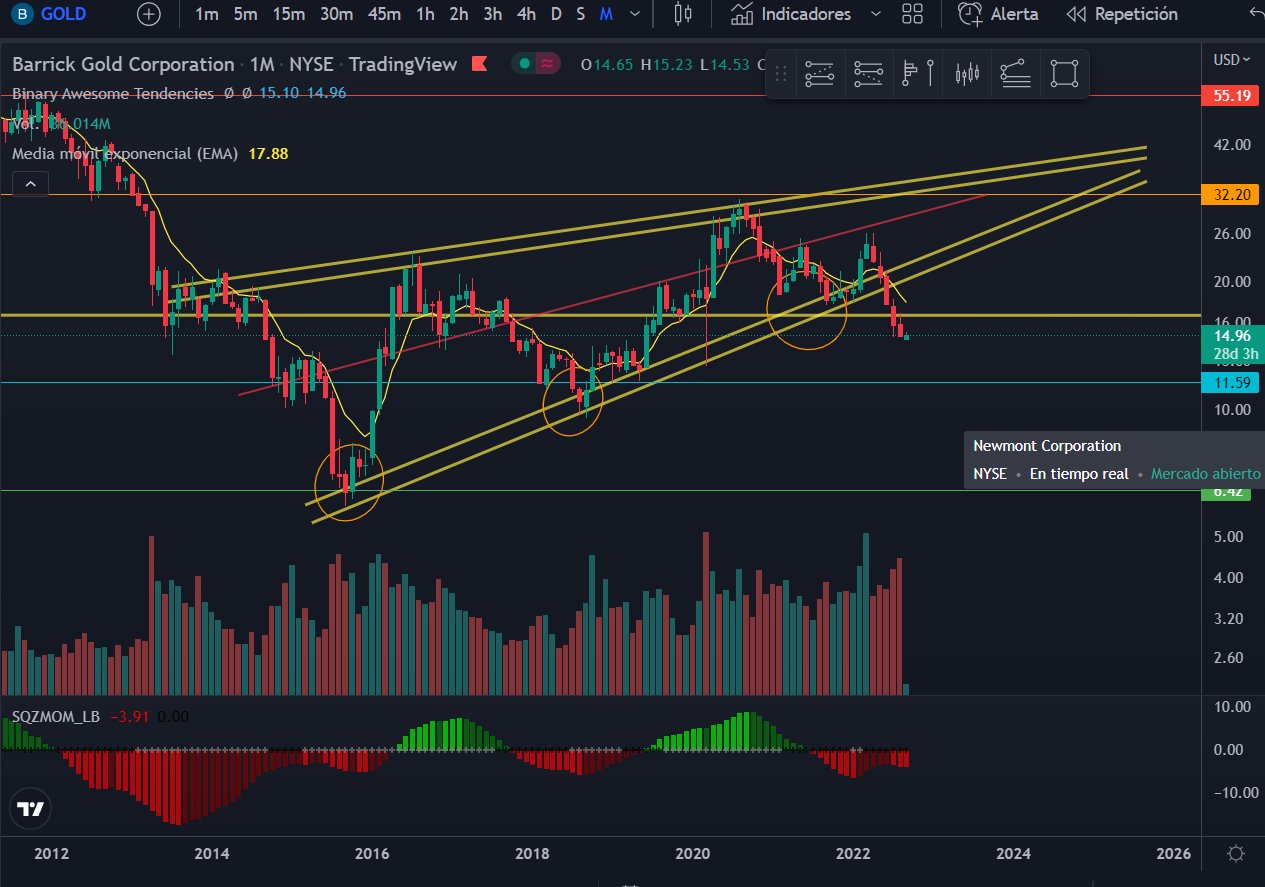This screenshot has height=887, width=1265.
Task: Click the SQZMOM value -3.91
Action: tap(130, 717)
